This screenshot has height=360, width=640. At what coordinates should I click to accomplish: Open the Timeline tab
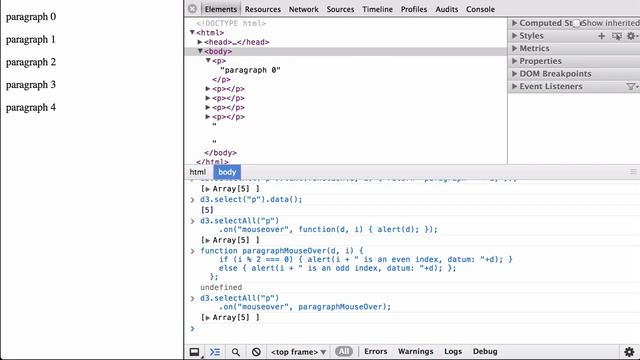click(377, 9)
